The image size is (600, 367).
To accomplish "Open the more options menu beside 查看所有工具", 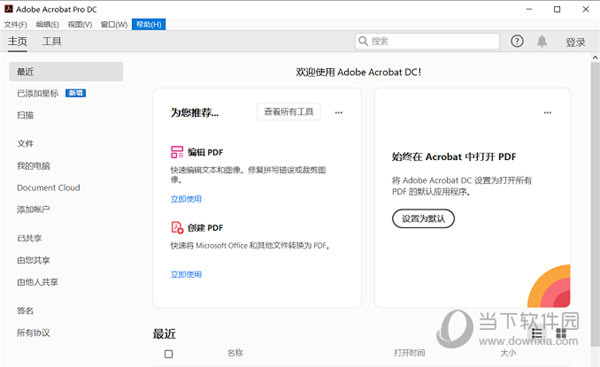I will (339, 113).
